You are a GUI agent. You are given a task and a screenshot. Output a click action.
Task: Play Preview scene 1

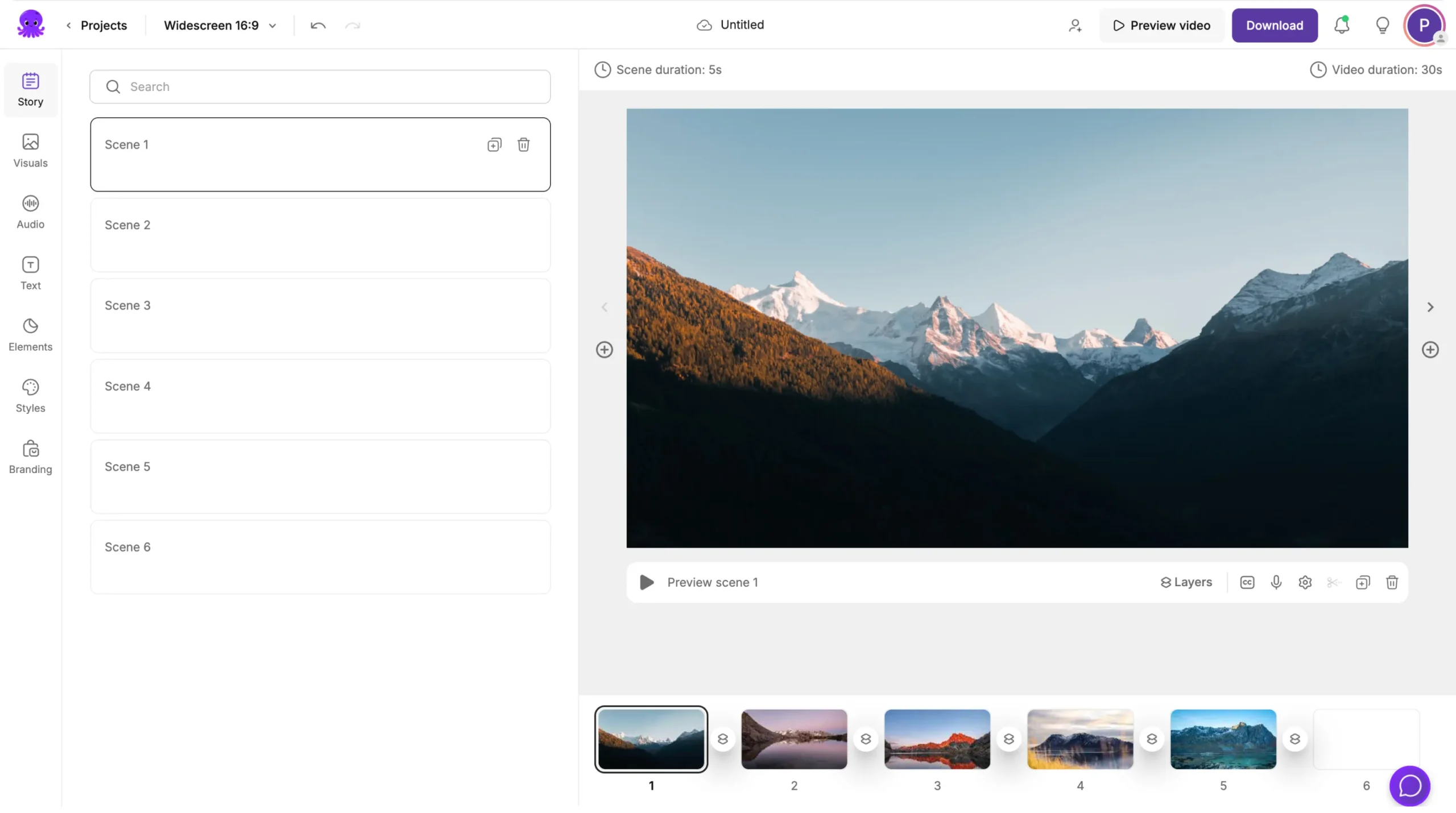coord(646,582)
